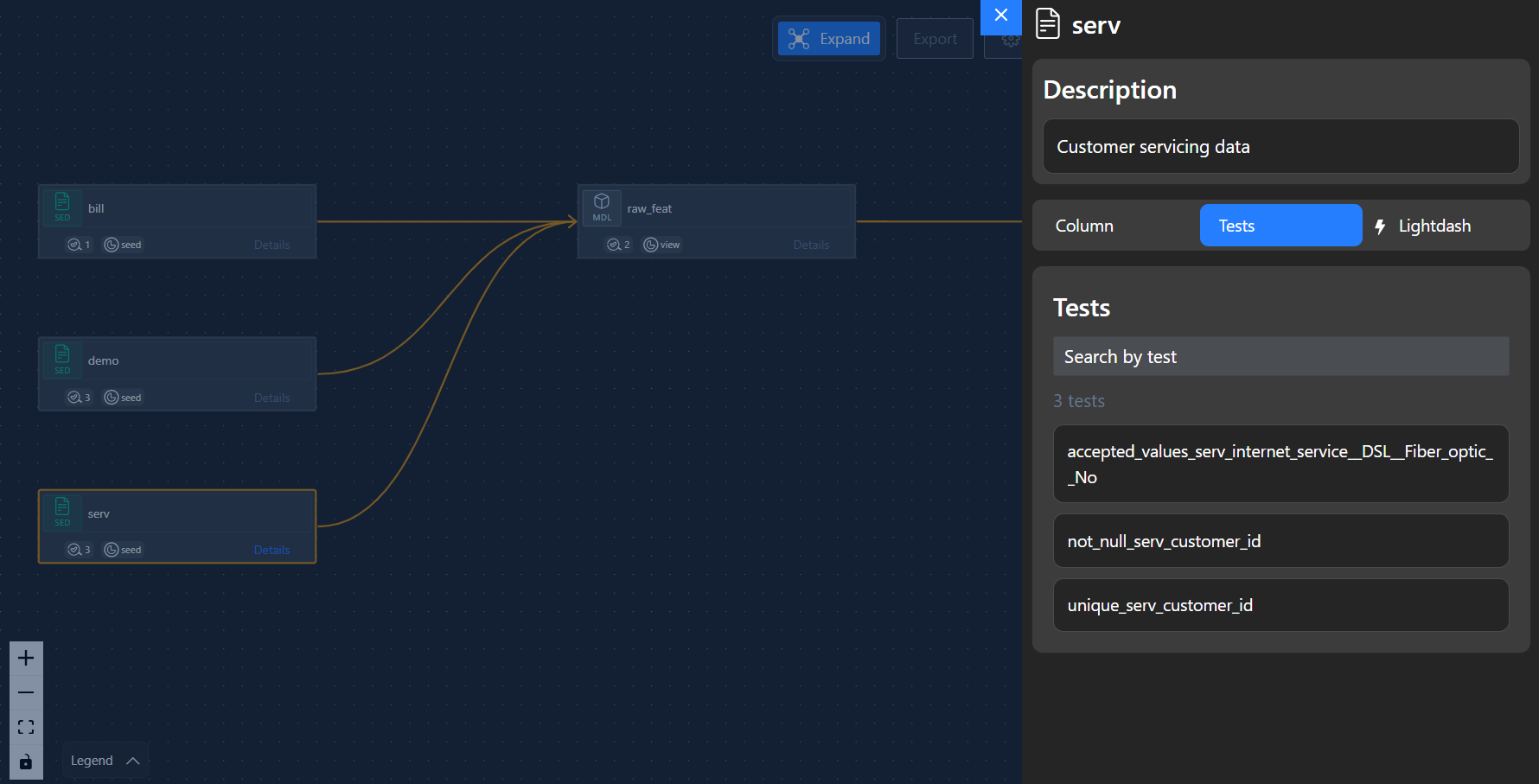Image resolution: width=1539 pixels, height=784 pixels.
Task: Toggle the canvas lock icon
Action: click(x=26, y=762)
